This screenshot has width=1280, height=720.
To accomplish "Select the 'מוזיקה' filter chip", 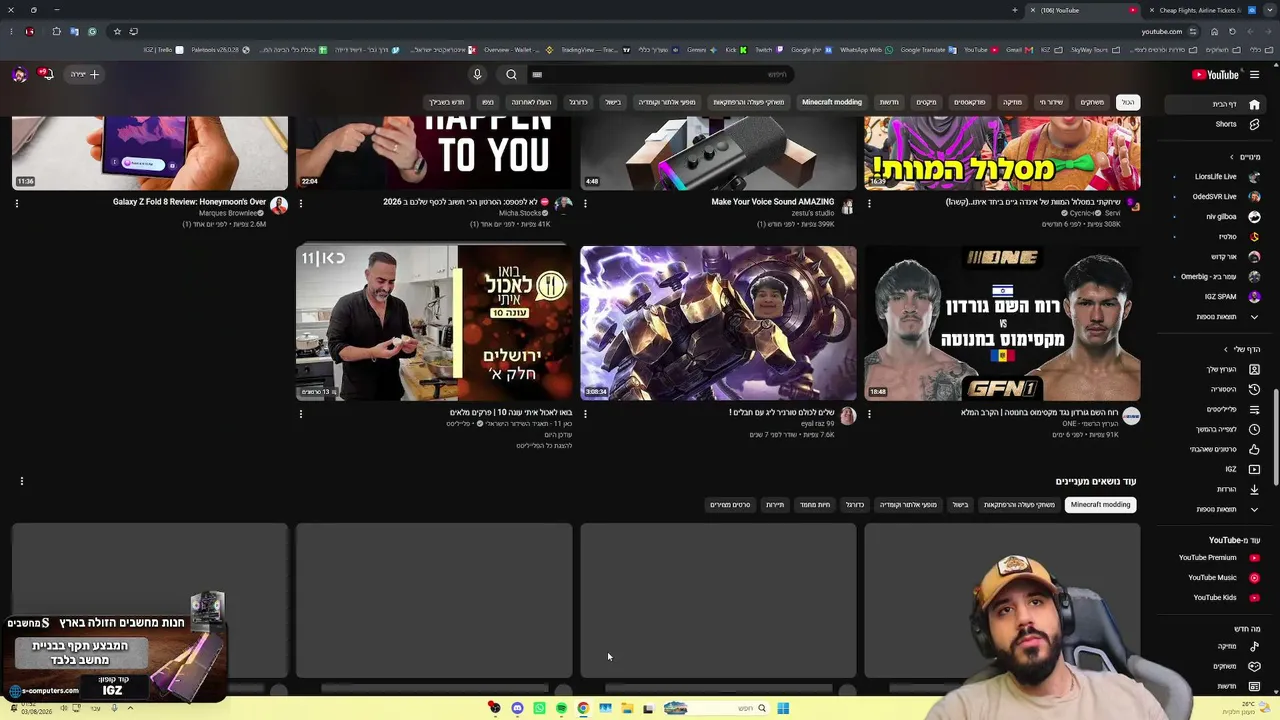I will (x=1013, y=102).
